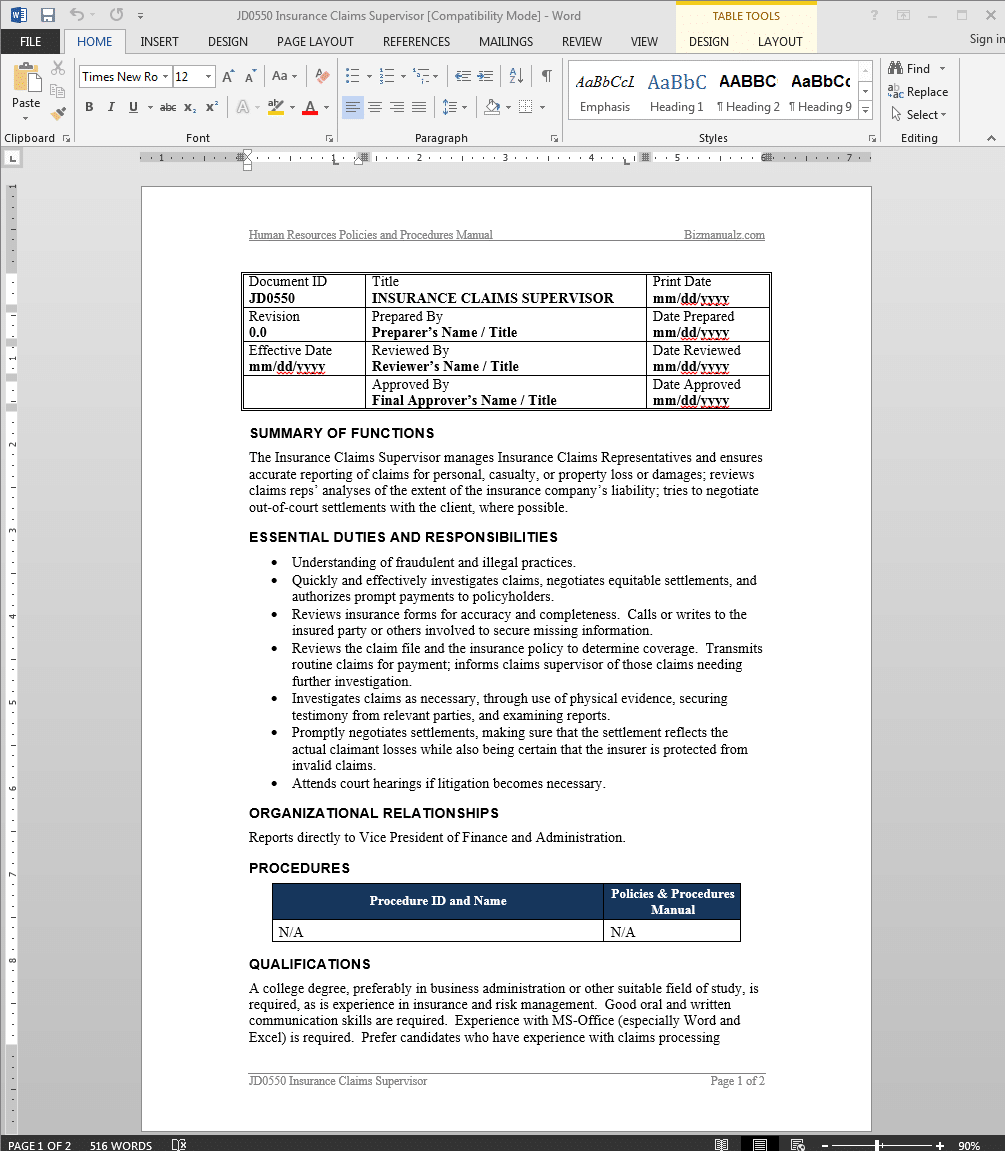The width and height of the screenshot is (1005, 1151).
Task: Click the 90% zoom level
Action: (969, 1145)
